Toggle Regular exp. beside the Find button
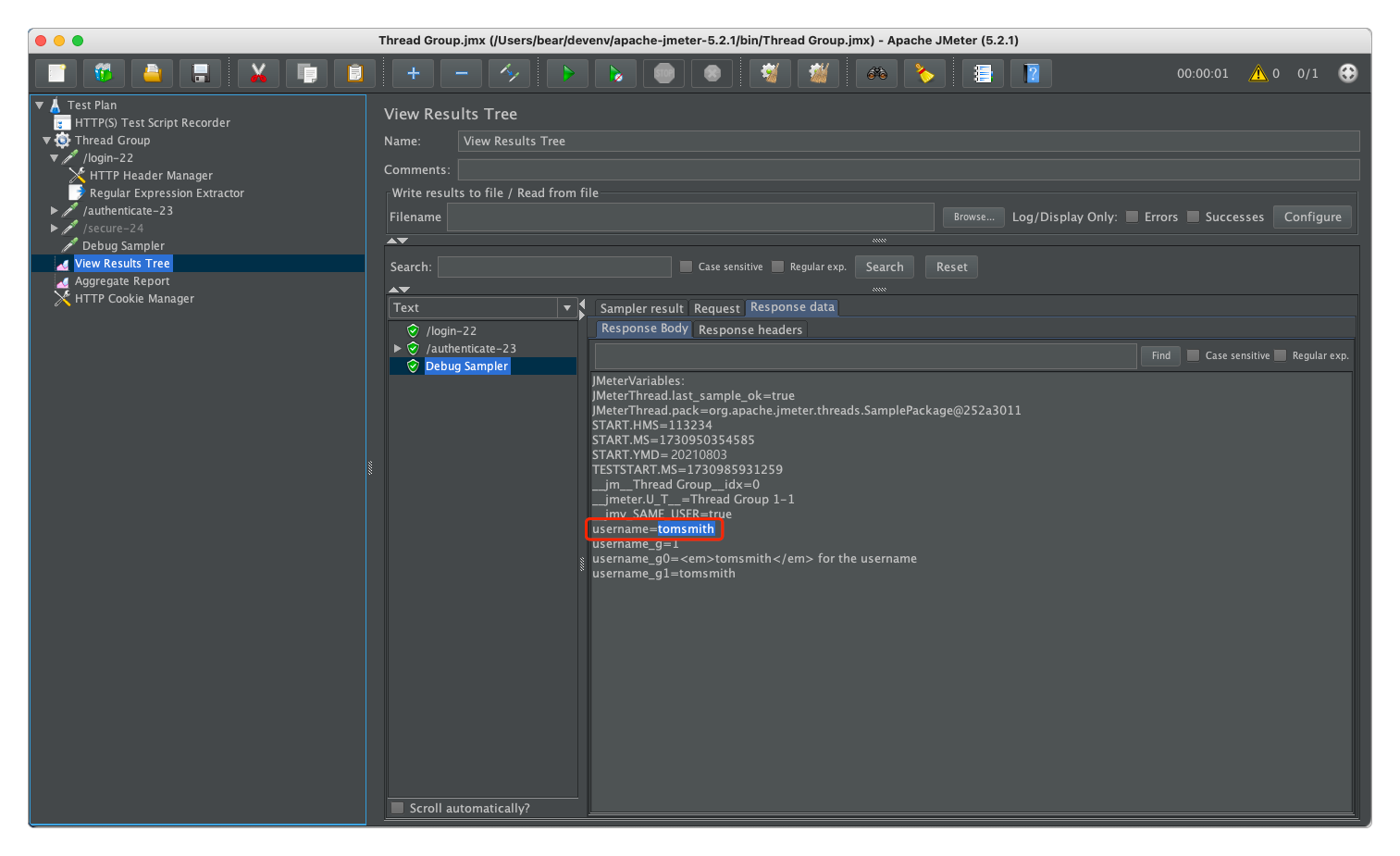This screenshot has width=1400, height=856. coord(1280,355)
